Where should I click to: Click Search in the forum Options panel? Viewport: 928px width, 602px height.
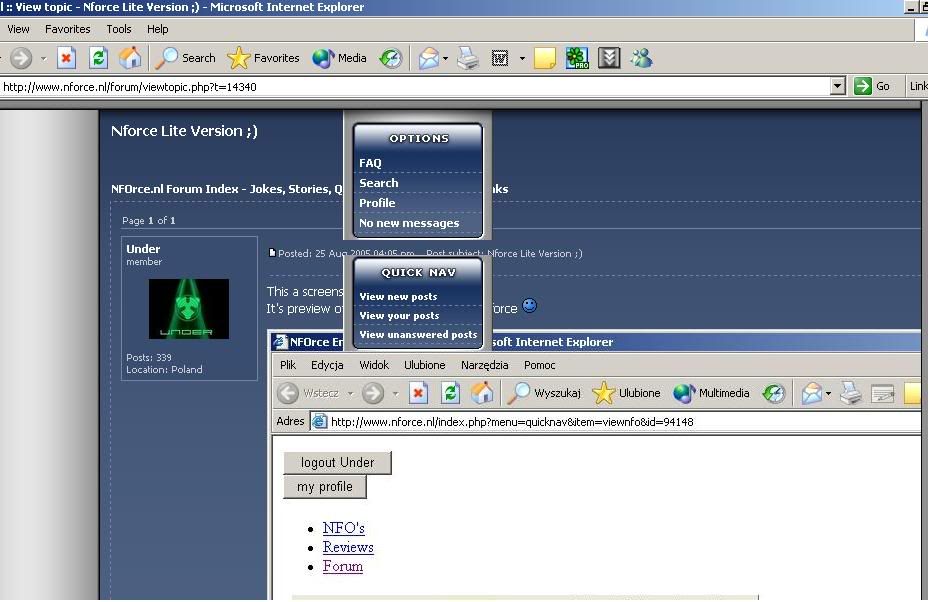tap(379, 183)
